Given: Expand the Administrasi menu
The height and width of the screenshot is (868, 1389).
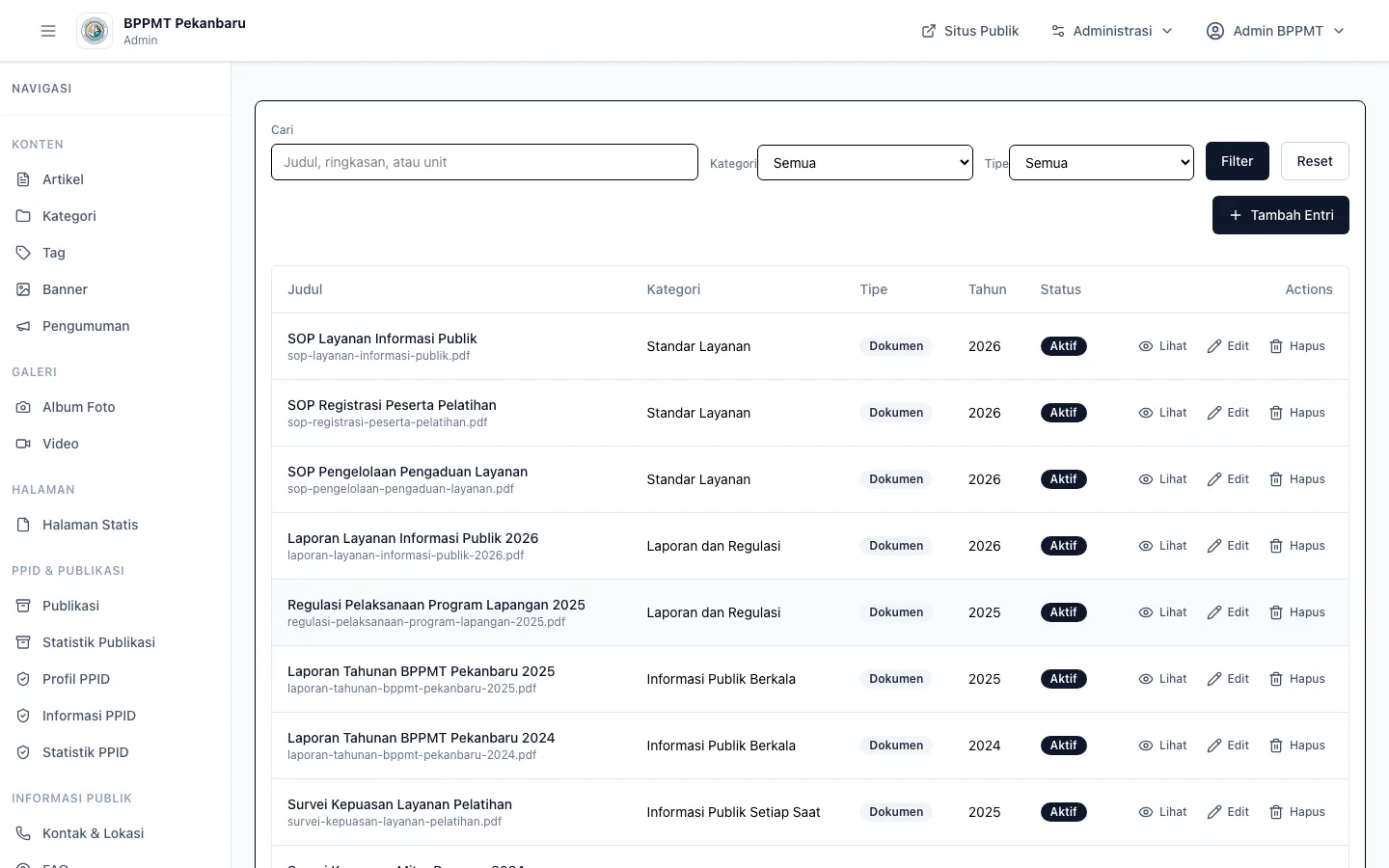Looking at the screenshot, I should pyautogui.click(x=1112, y=31).
